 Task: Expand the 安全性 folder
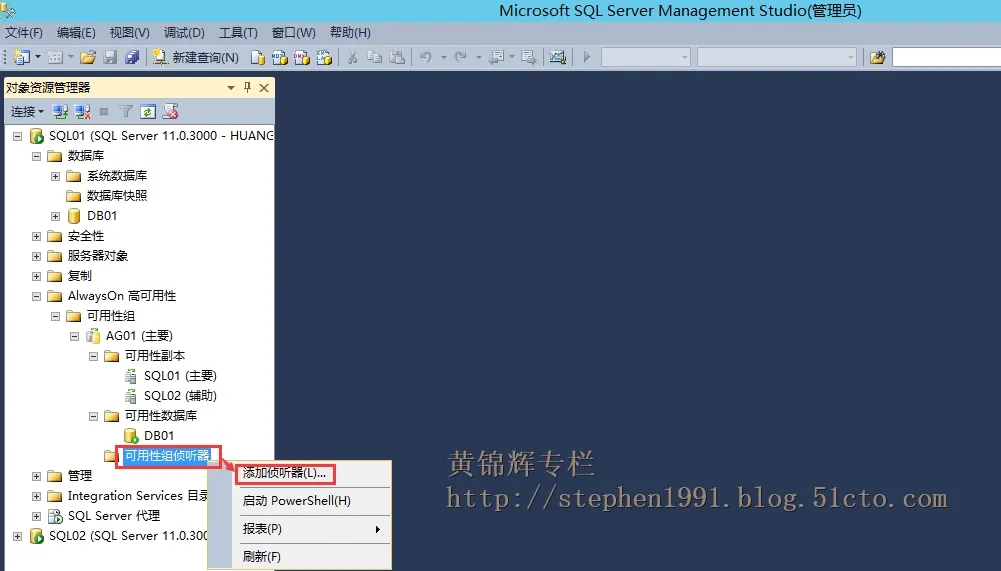tap(36, 236)
